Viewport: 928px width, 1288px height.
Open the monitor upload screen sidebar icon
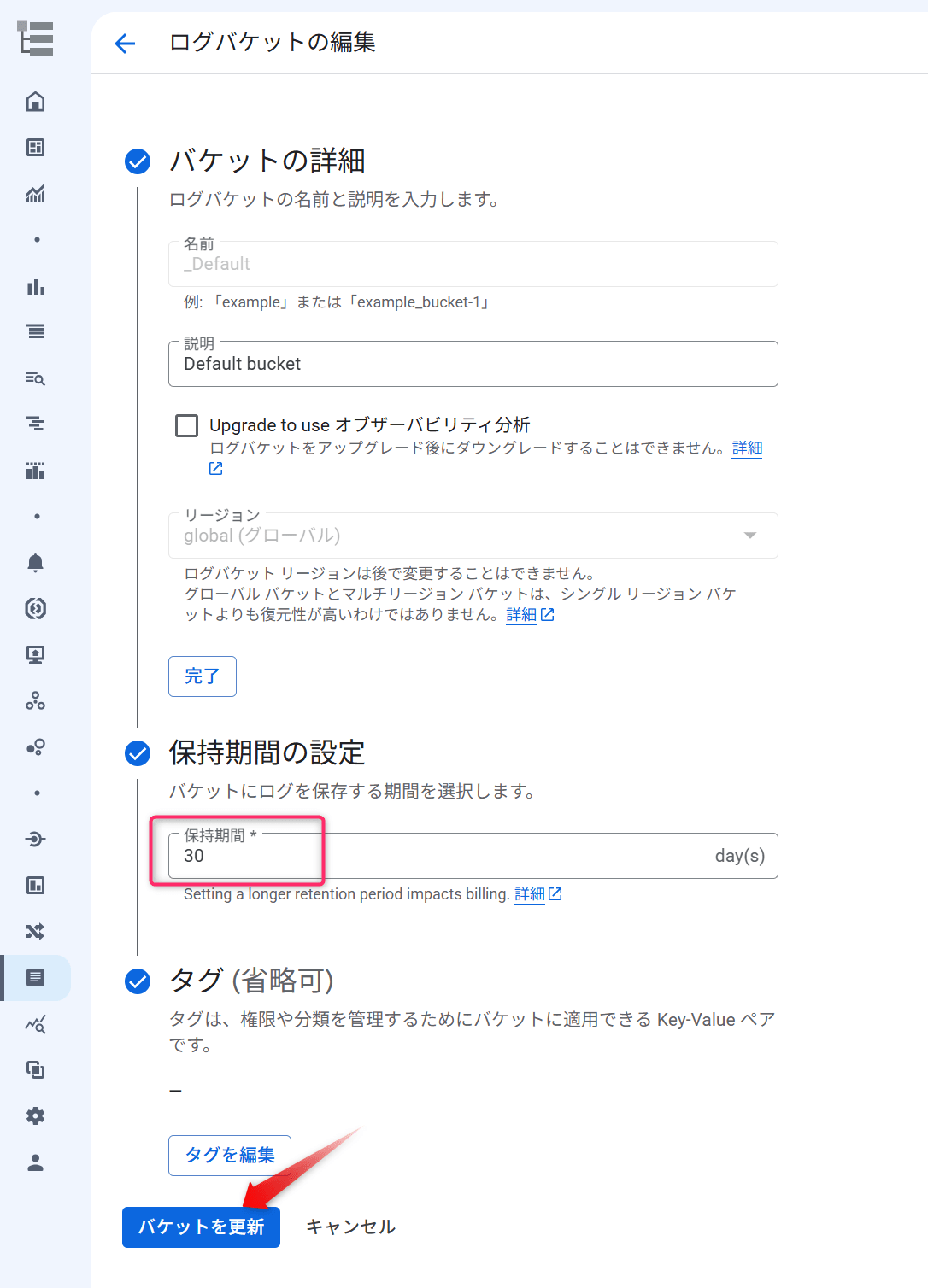[36, 655]
